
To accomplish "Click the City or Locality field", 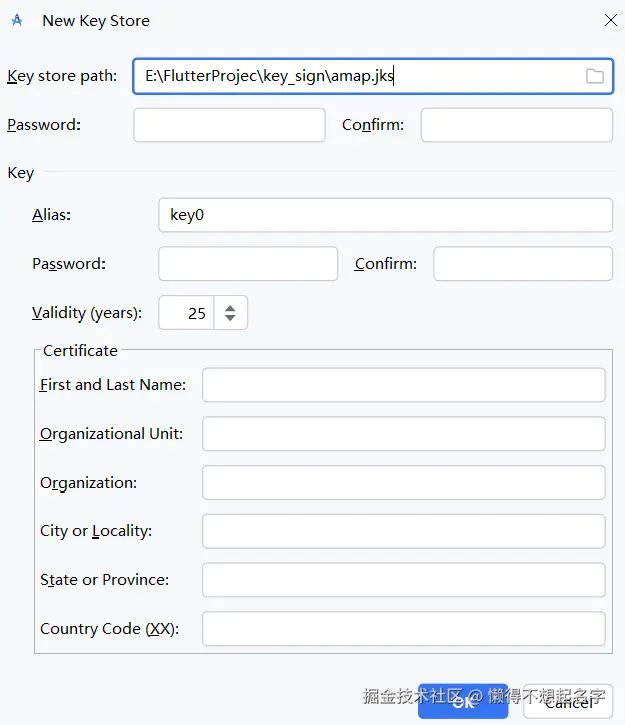I will click(403, 531).
